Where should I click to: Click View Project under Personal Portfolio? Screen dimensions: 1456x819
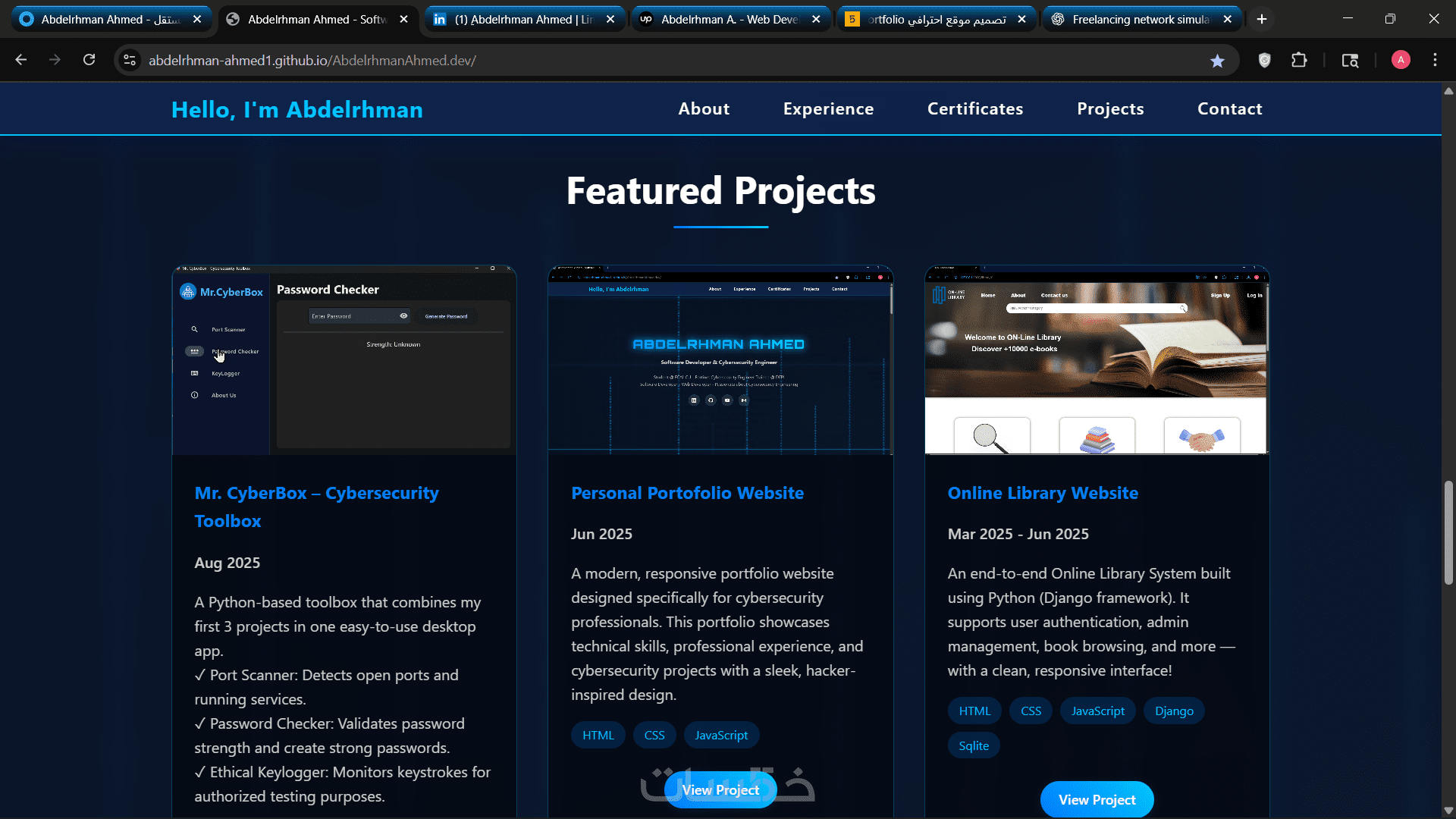click(720, 789)
